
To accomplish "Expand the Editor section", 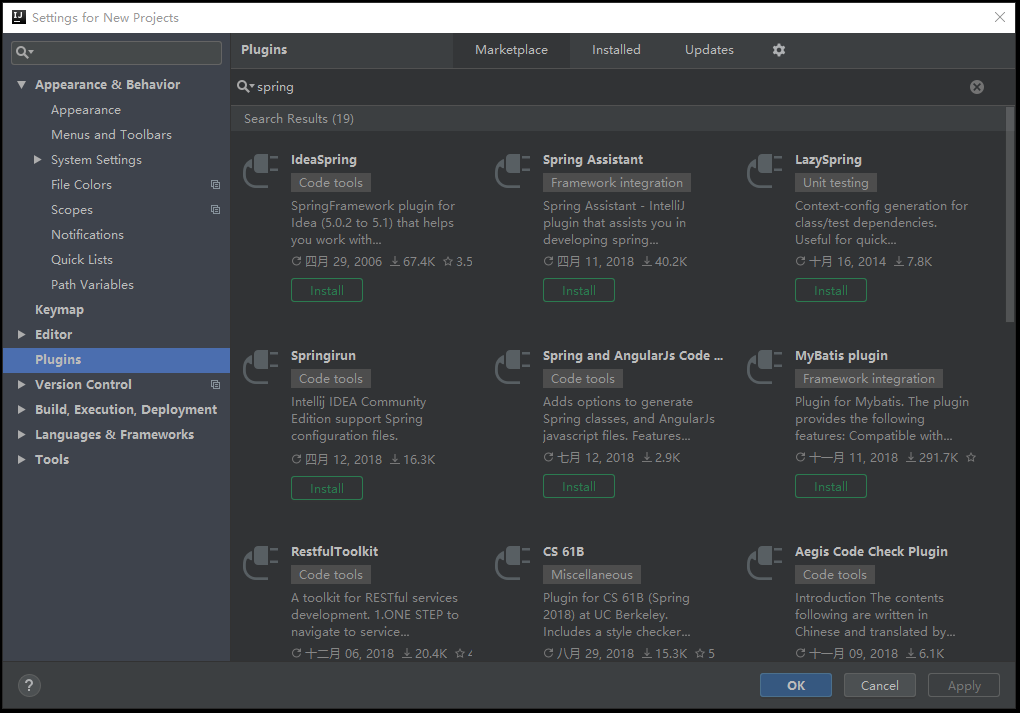I will [21, 334].
